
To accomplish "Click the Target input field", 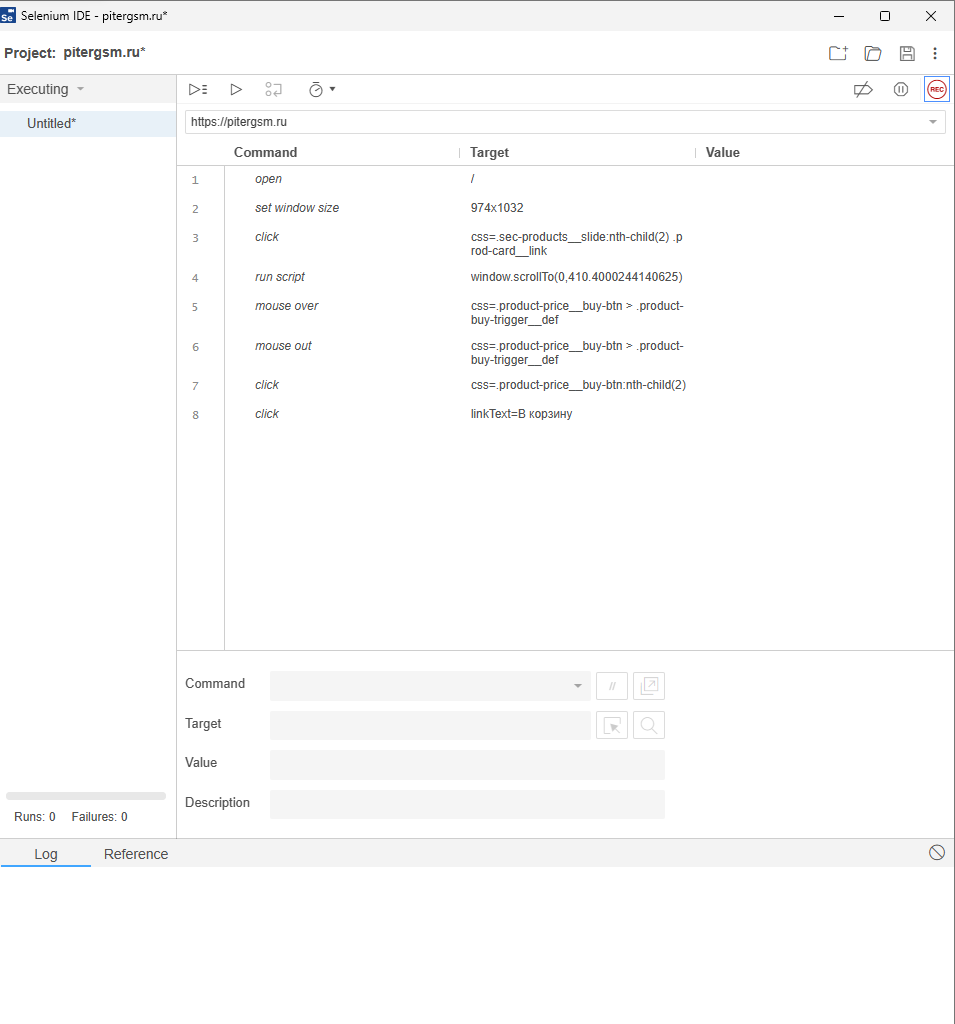I will click(x=430, y=726).
